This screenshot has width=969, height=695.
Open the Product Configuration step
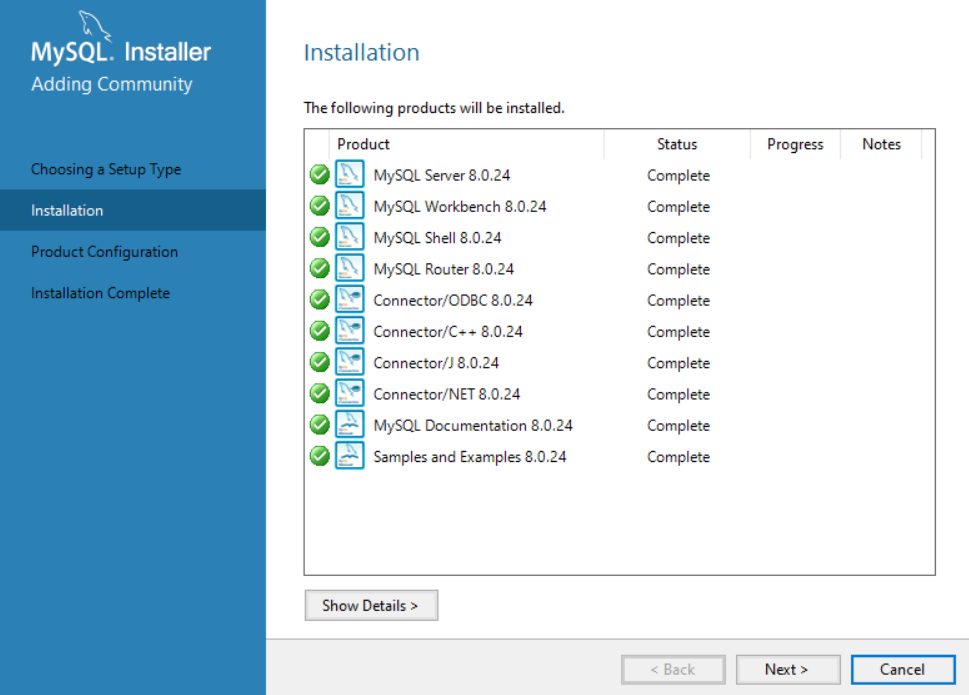(x=104, y=251)
